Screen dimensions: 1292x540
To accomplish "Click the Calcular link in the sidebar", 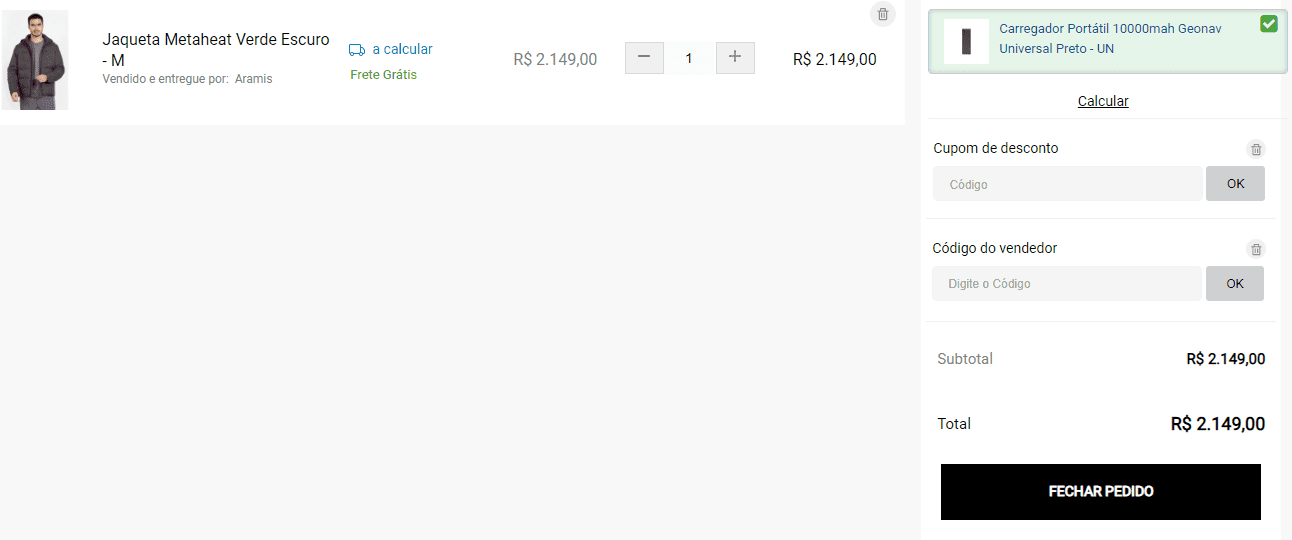I will (1103, 101).
